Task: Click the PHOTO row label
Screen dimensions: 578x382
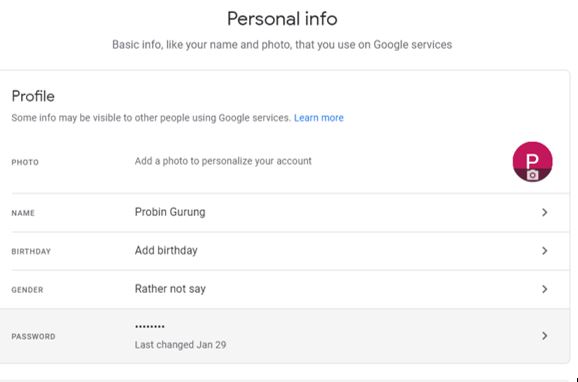Action: click(x=25, y=162)
